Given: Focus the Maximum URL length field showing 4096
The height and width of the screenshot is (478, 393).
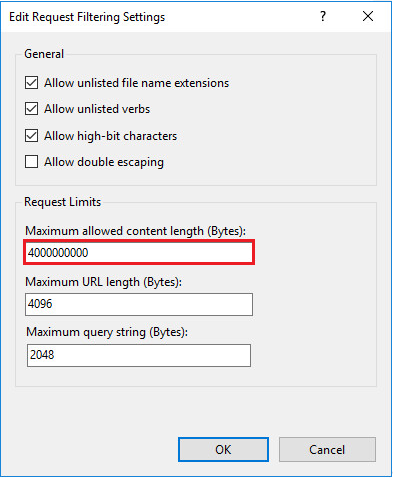Looking at the screenshot, I should (139, 304).
